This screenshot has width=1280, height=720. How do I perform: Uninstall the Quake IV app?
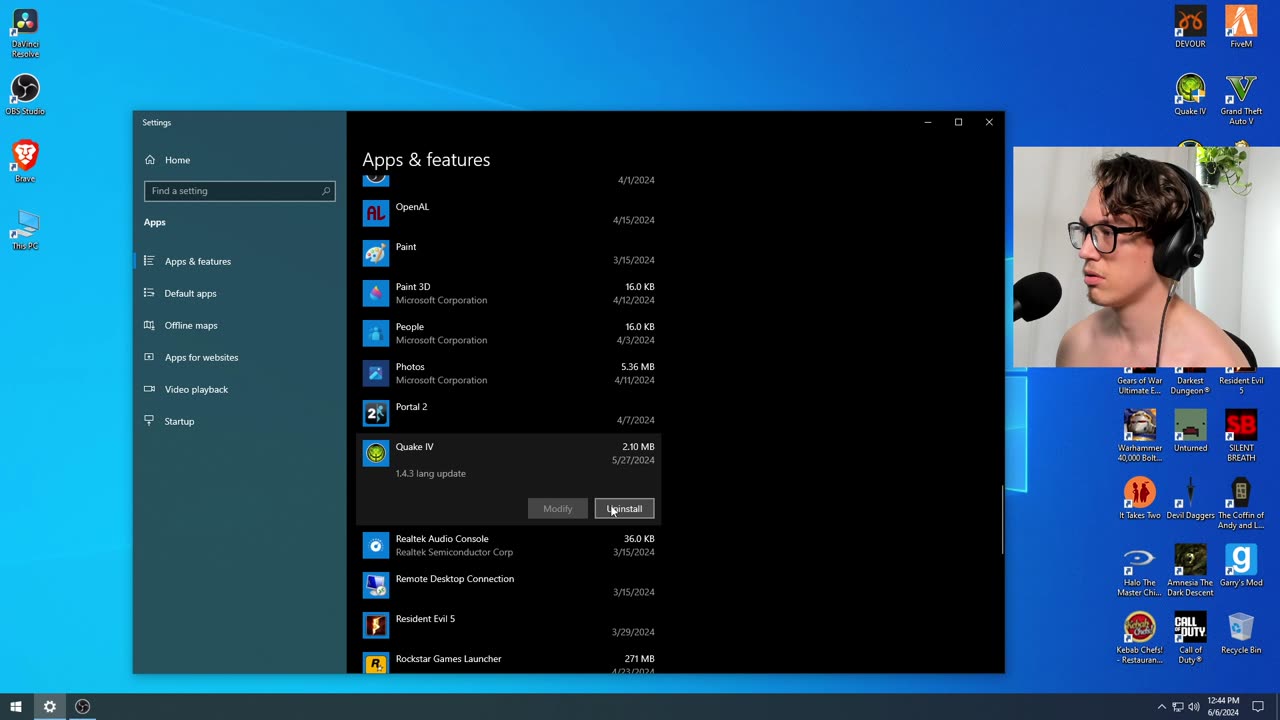click(x=624, y=509)
